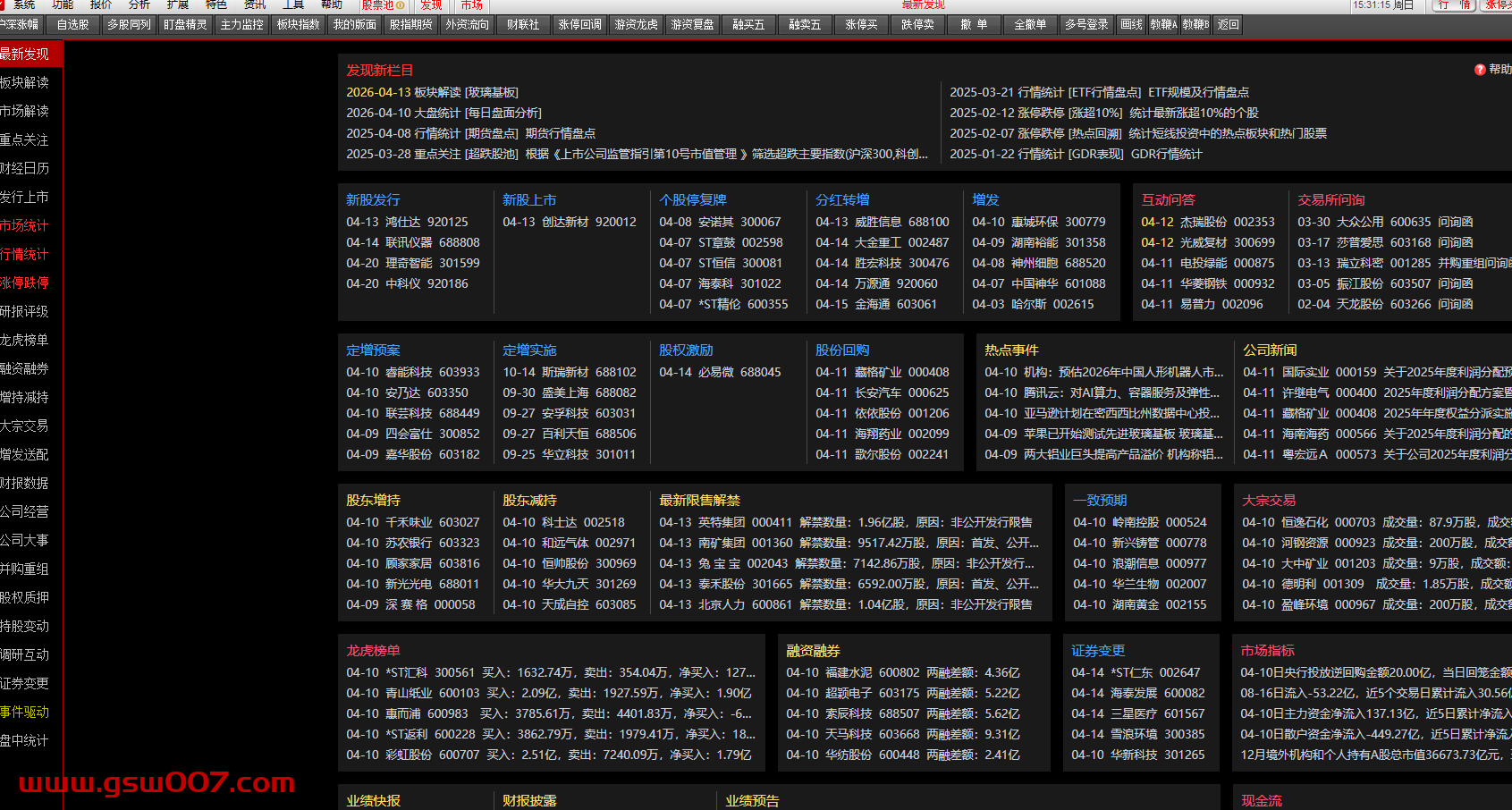The height and width of the screenshot is (810, 1512).
Task: Click the 自选股 toolbar button
Action: (x=73, y=24)
